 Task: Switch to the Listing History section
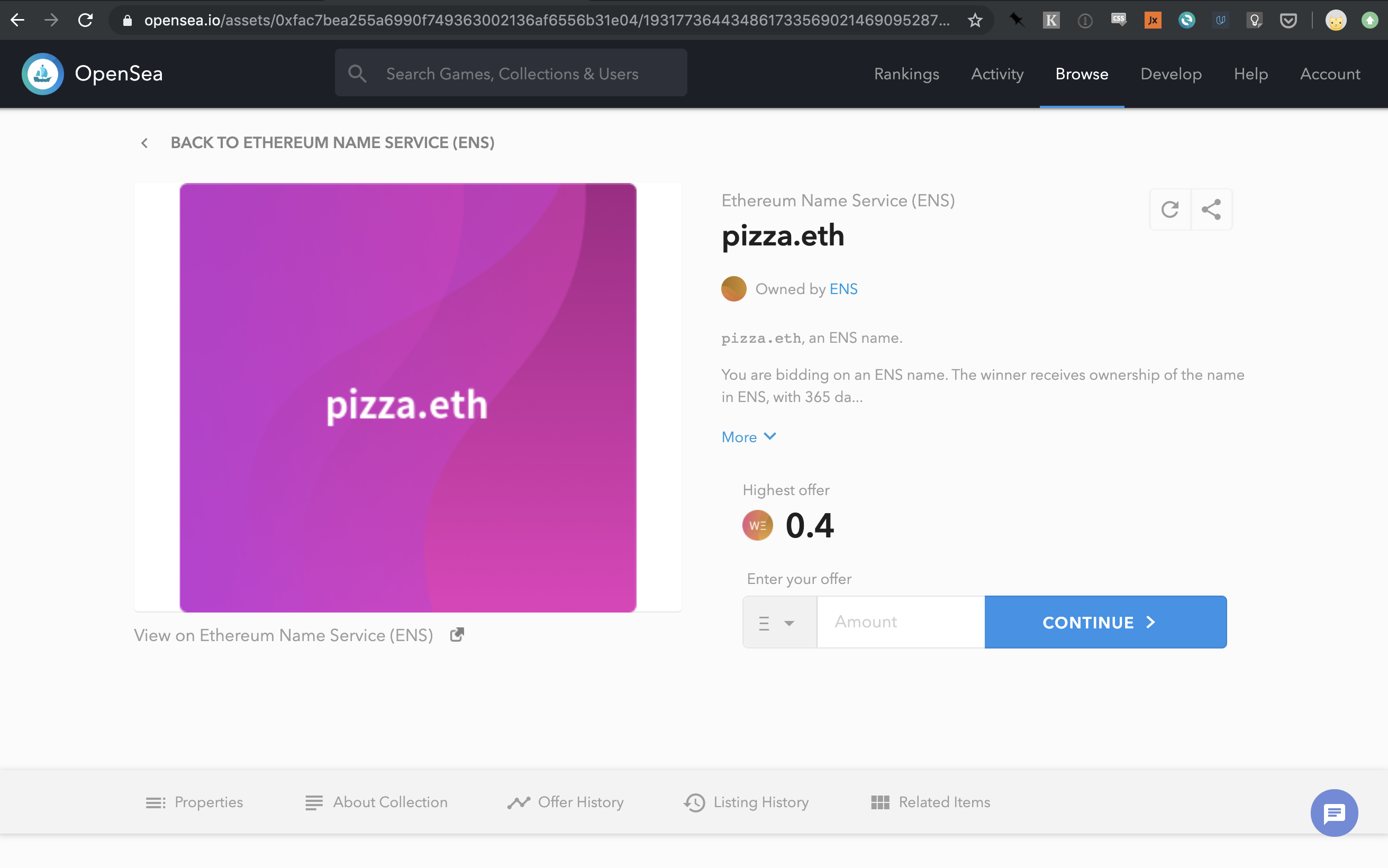pos(746,802)
